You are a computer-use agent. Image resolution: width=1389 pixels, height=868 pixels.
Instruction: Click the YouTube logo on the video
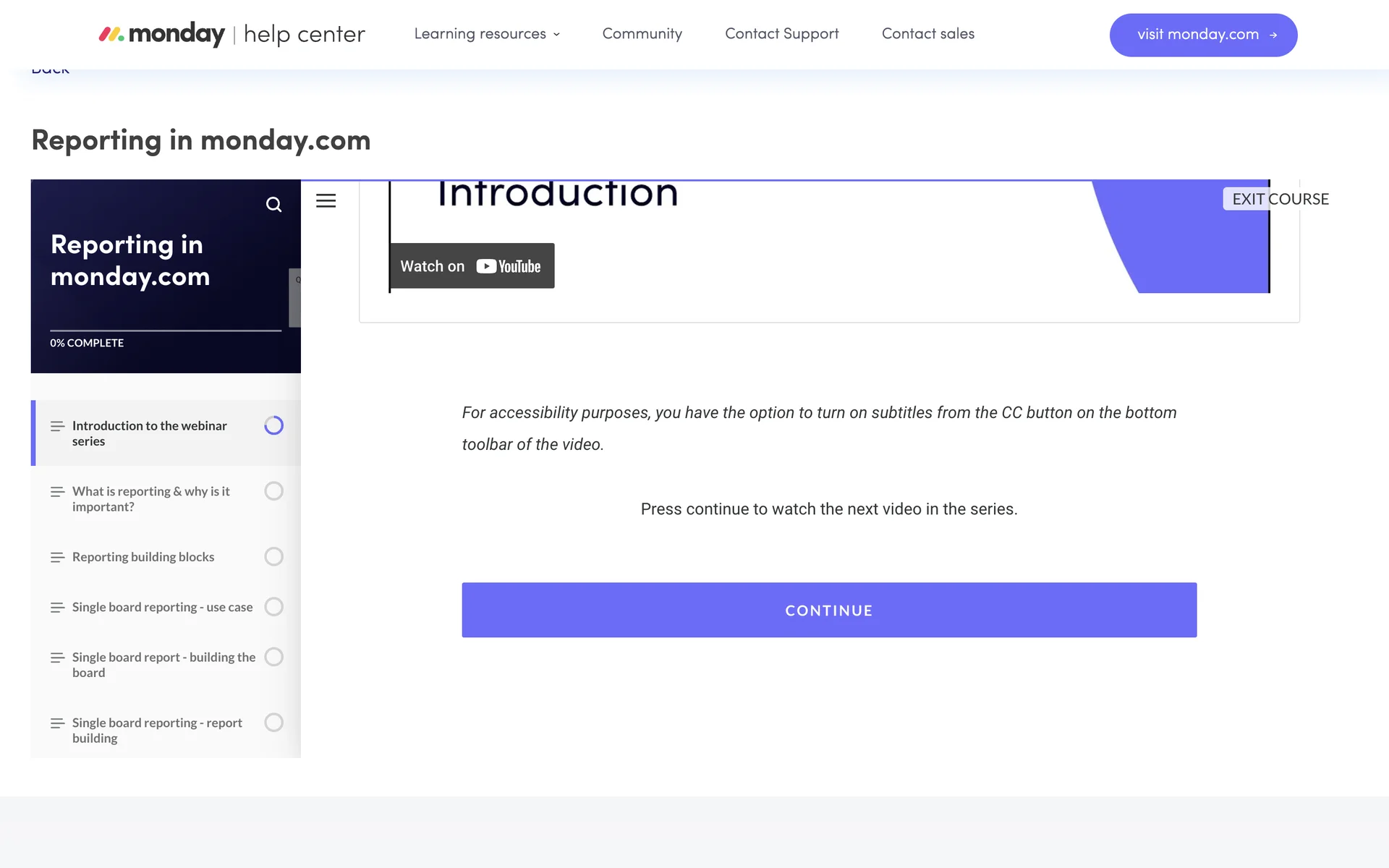tap(509, 266)
